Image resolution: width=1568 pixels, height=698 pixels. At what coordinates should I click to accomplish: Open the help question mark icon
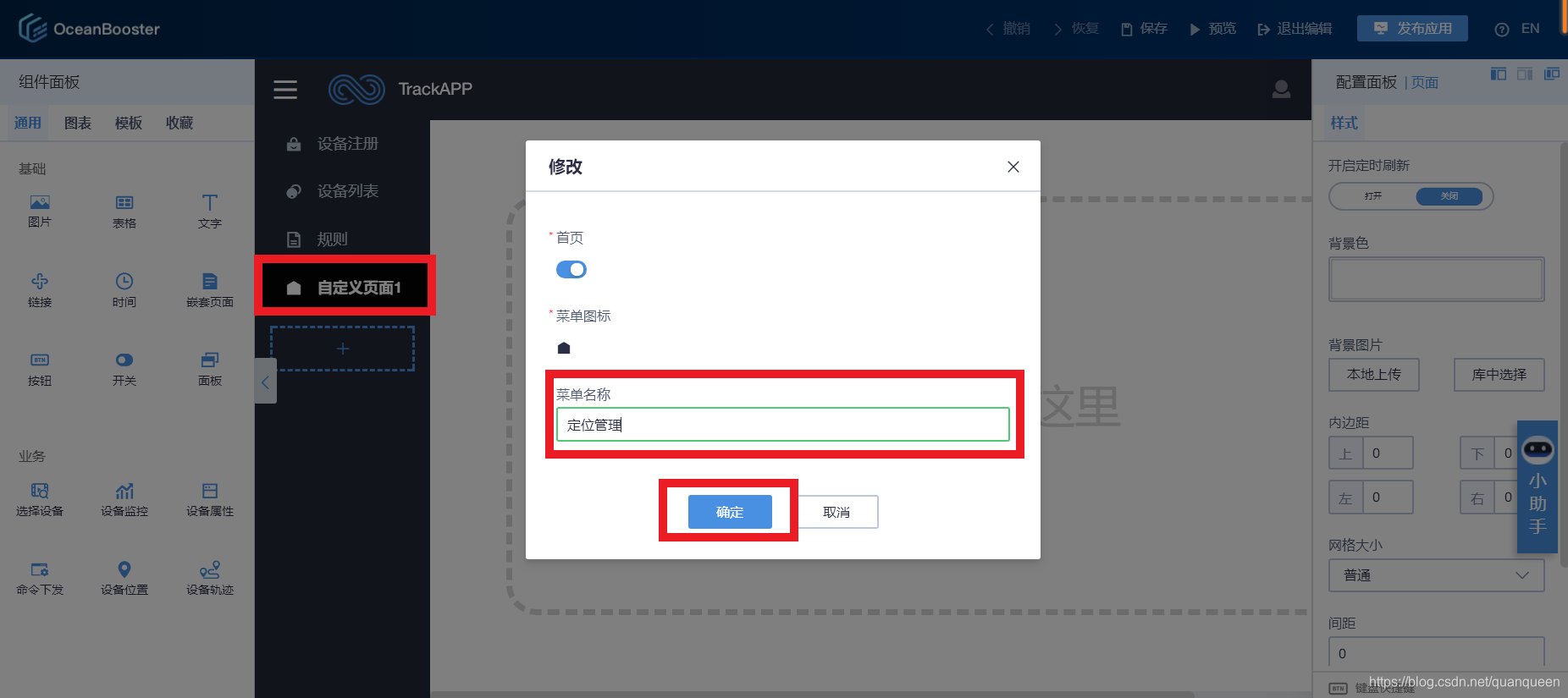pyautogui.click(x=1502, y=29)
